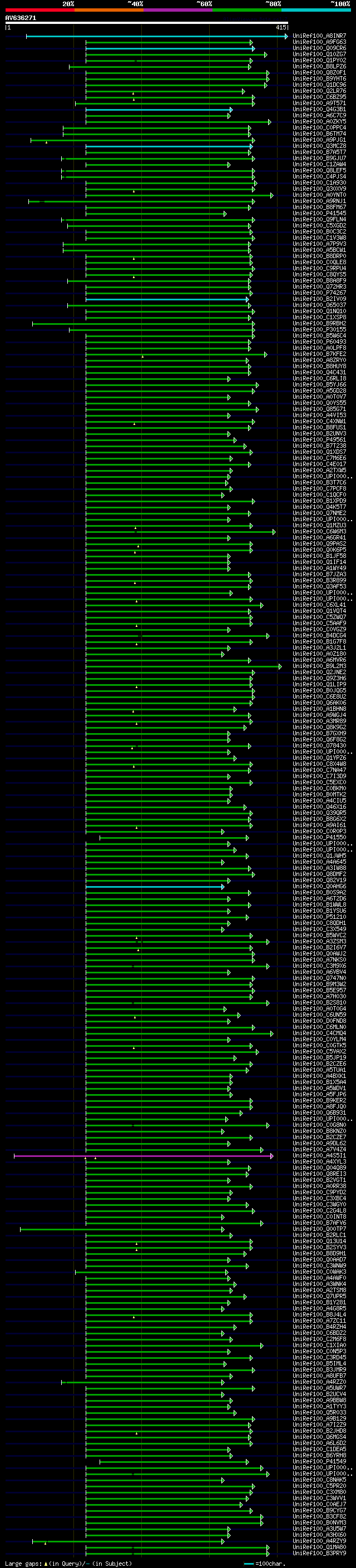Image resolution: width=356 pixels, height=1568 pixels.
Task: Click the label UniRef100_Q2LR76
Action: [319, 91]
